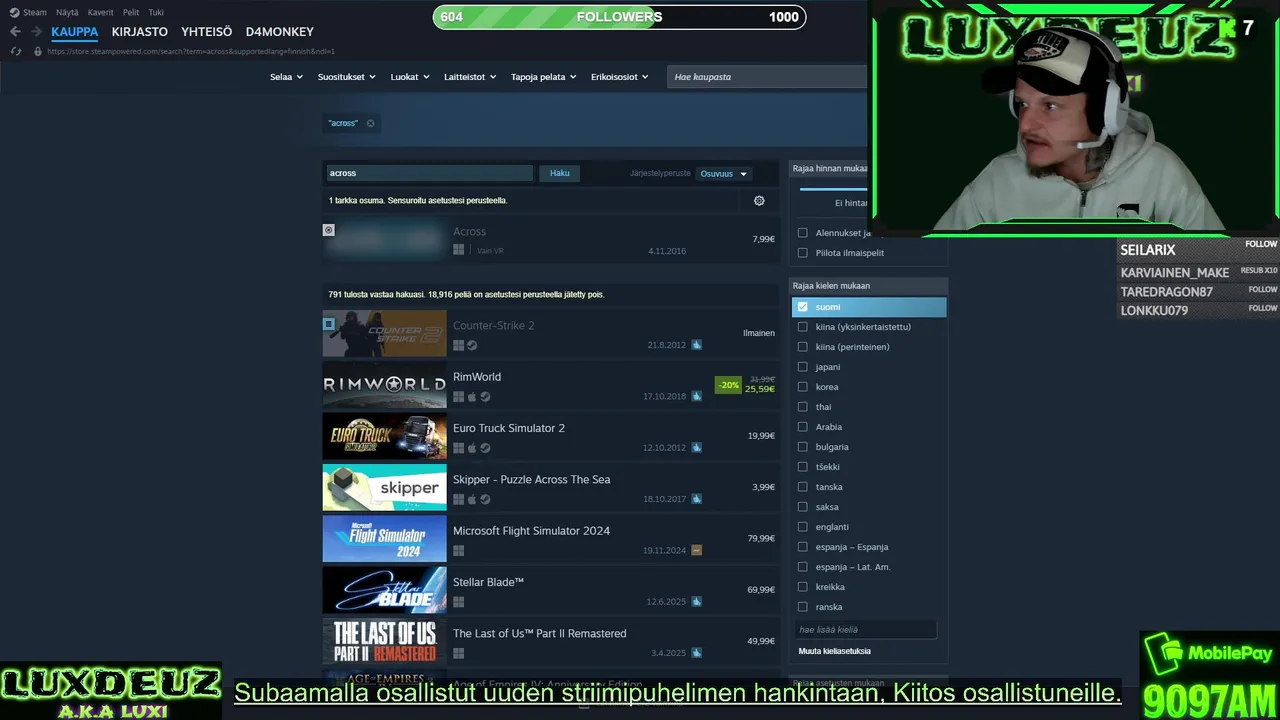Adjust the price range slider
The image size is (1280, 720).
click(833, 188)
